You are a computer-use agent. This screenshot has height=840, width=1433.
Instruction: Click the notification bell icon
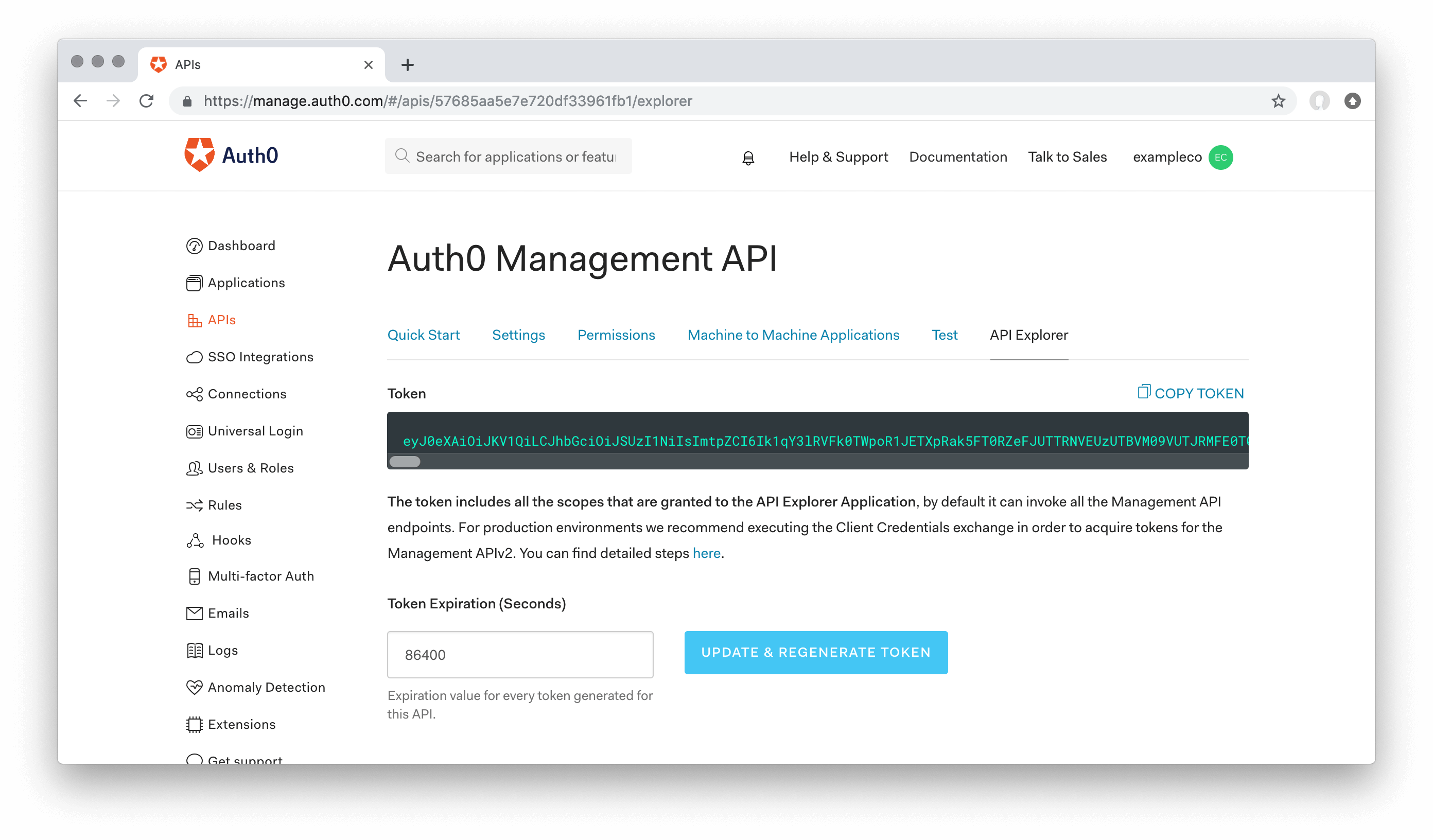(748, 158)
